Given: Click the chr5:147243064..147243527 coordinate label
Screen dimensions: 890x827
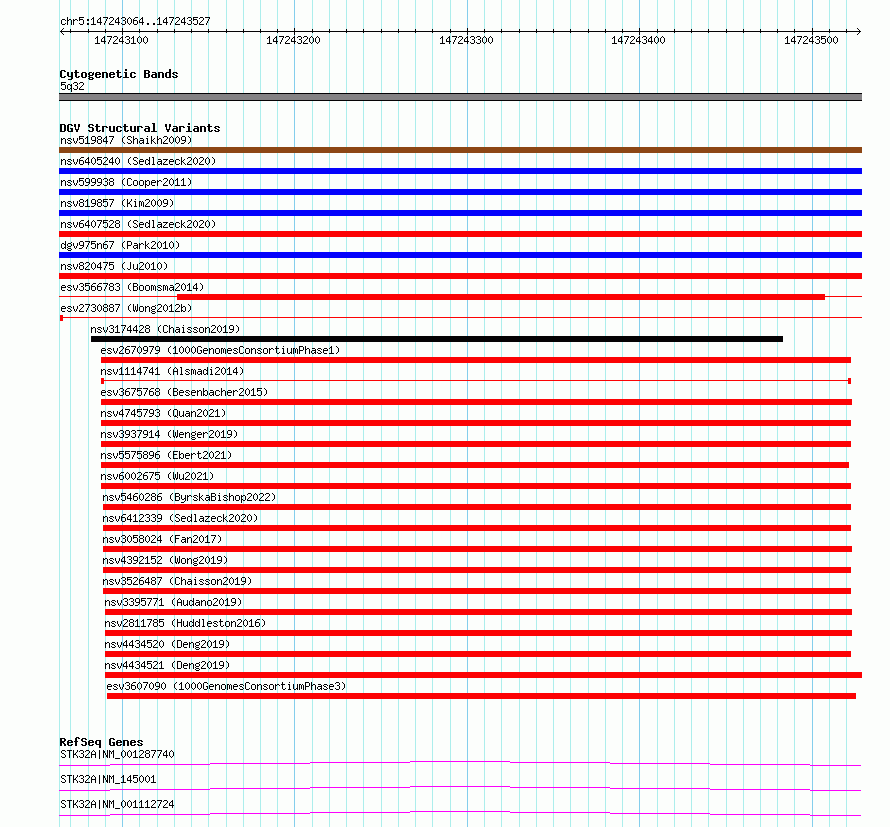Looking at the screenshot, I should coord(135,22).
